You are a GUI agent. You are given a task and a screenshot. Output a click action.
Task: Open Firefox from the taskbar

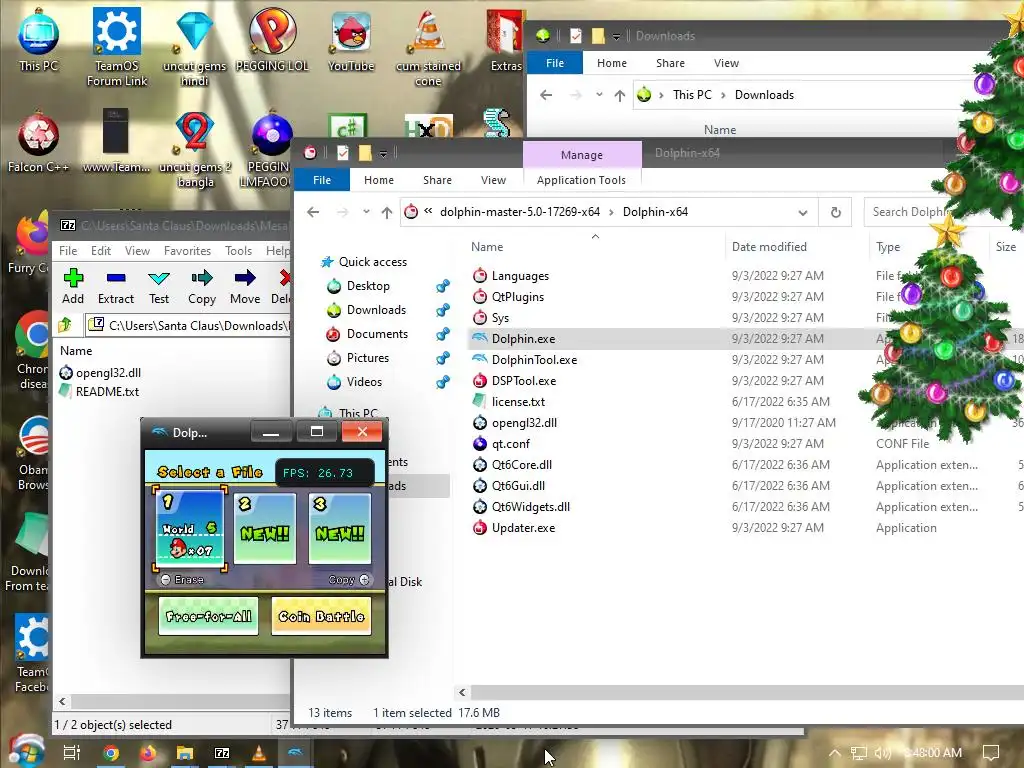(148, 753)
